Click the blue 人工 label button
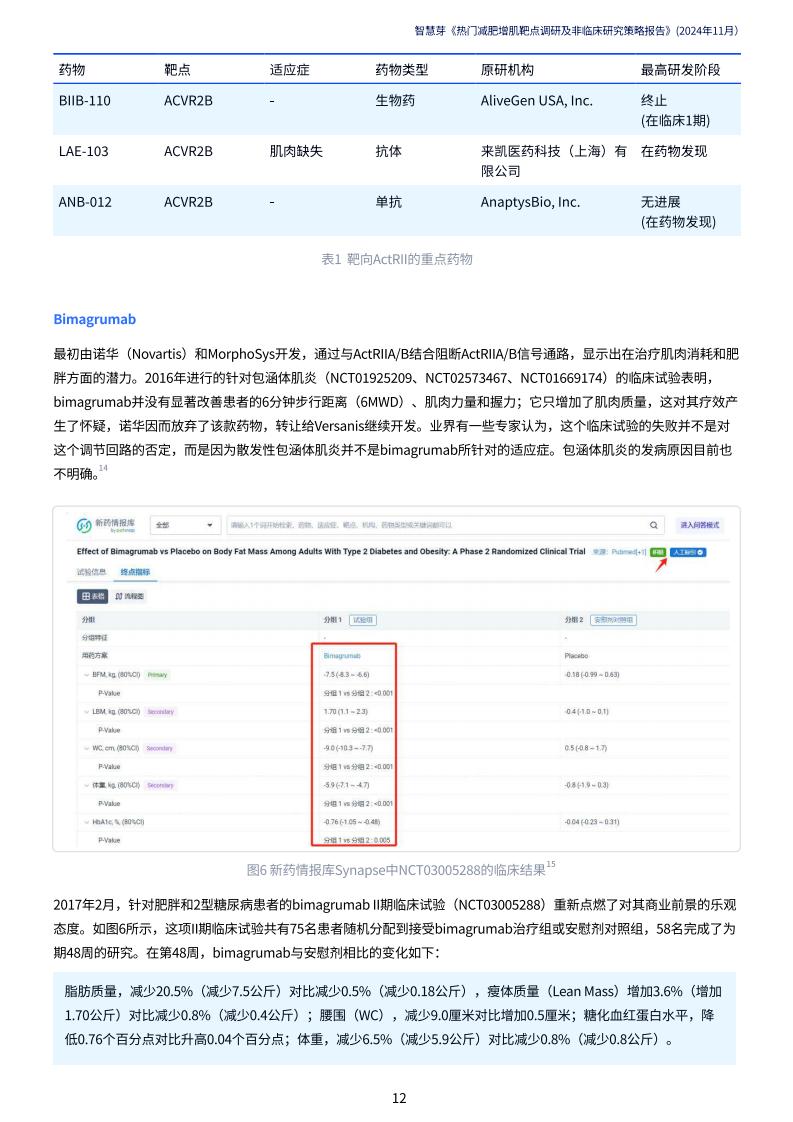793x1122 pixels. tap(688, 552)
